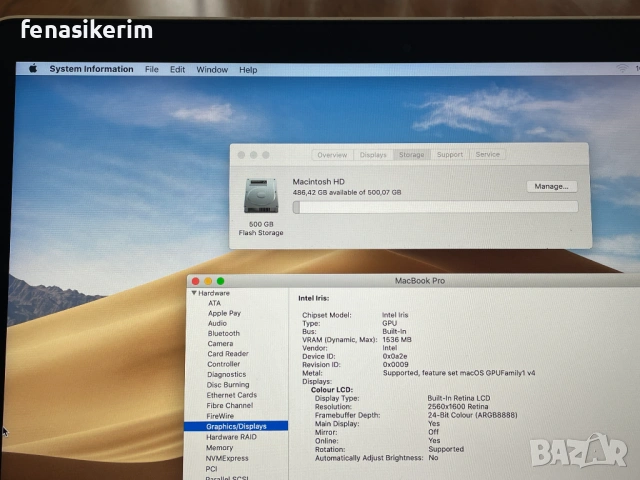Click the VRAM value '1536 MB'
The width and height of the screenshot is (640, 480).
[x=397, y=340]
